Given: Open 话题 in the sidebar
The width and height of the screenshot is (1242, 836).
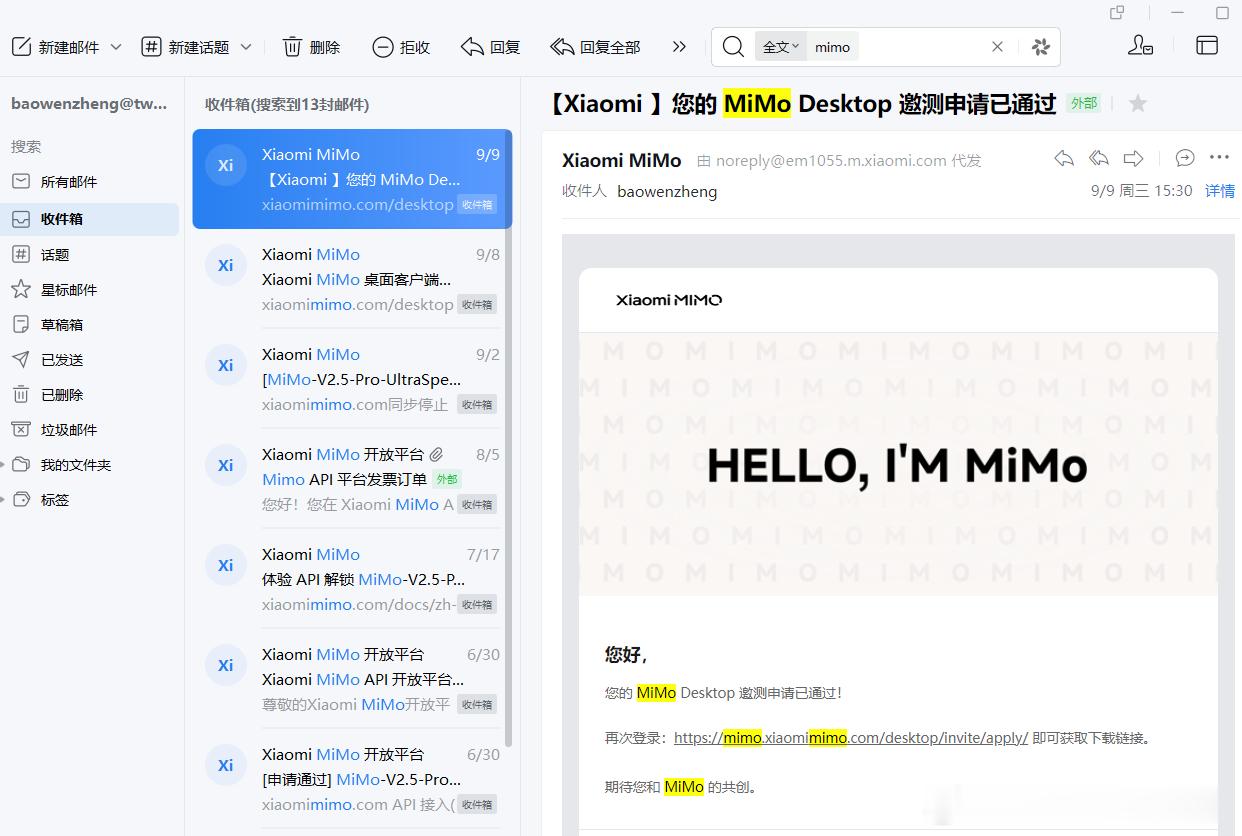Looking at the screenshot, I should coord(90,255).
